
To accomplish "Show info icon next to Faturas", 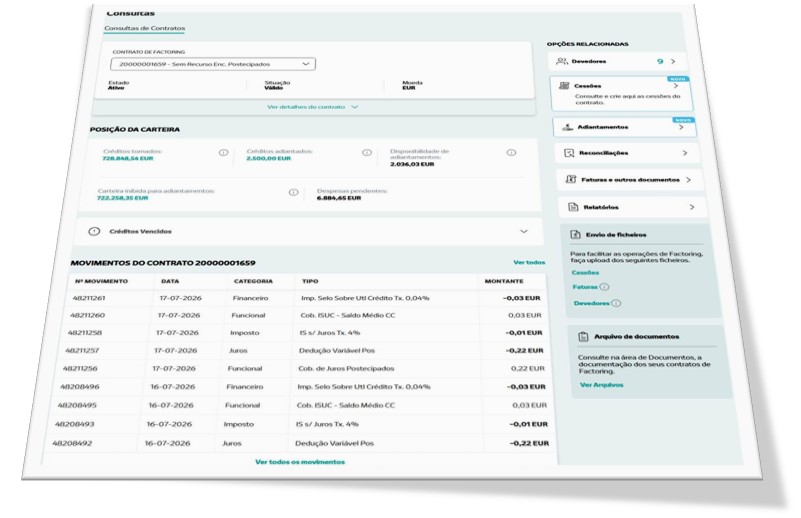I will point(604,287).
